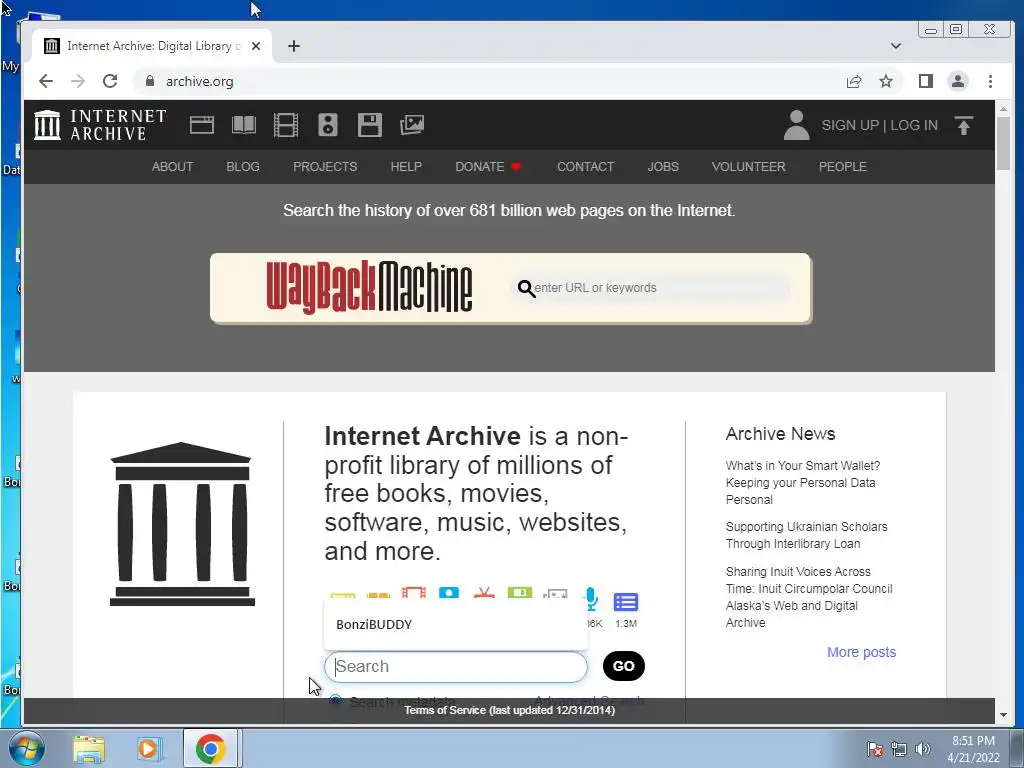Click the Action Center flag icon
Screen dimensions: 1024x768
pos(874,749)
